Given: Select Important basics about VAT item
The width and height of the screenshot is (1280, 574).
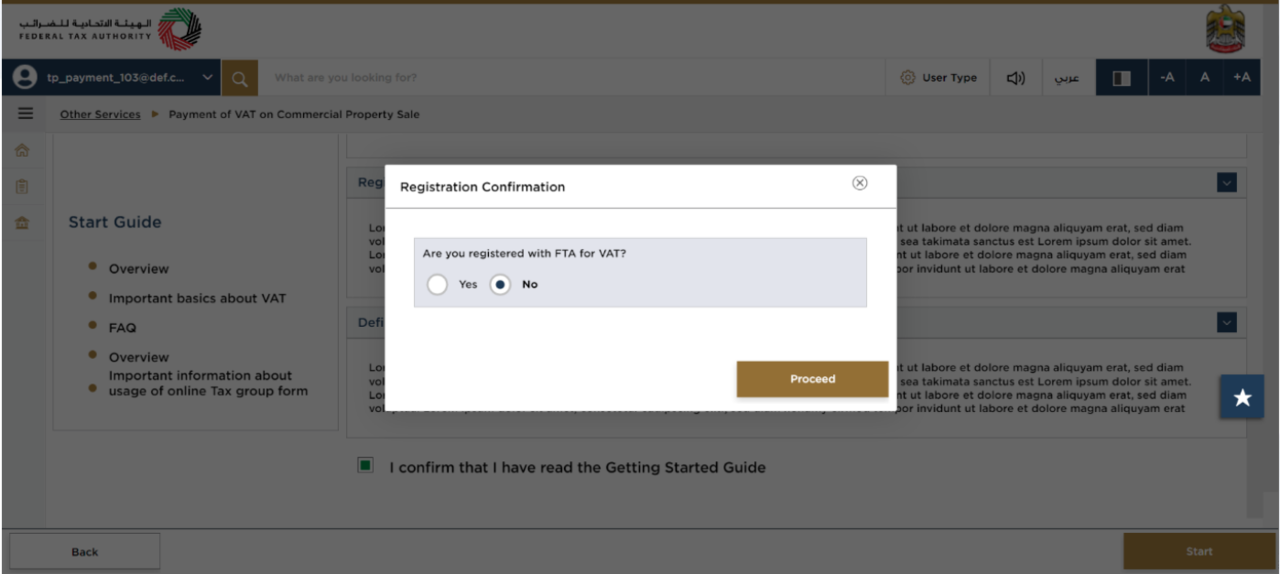Looking at the screenshot, I should pos(197,298).
